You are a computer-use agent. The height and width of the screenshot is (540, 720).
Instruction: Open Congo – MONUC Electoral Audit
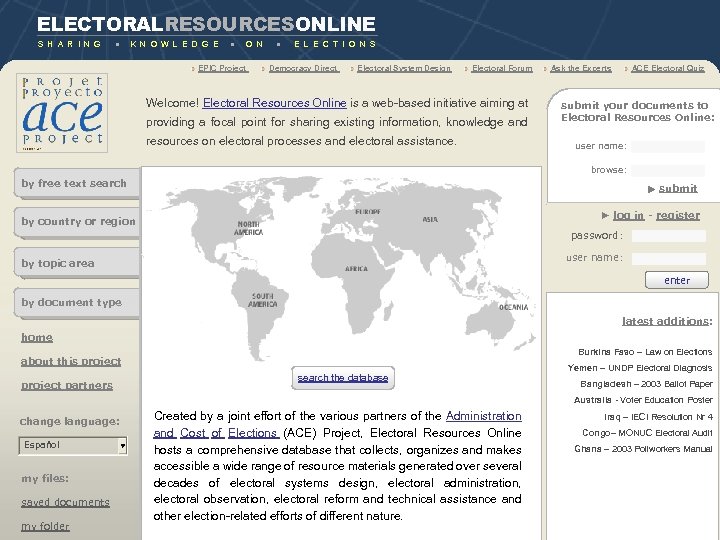pyautogui.click(x=647, y=433)
